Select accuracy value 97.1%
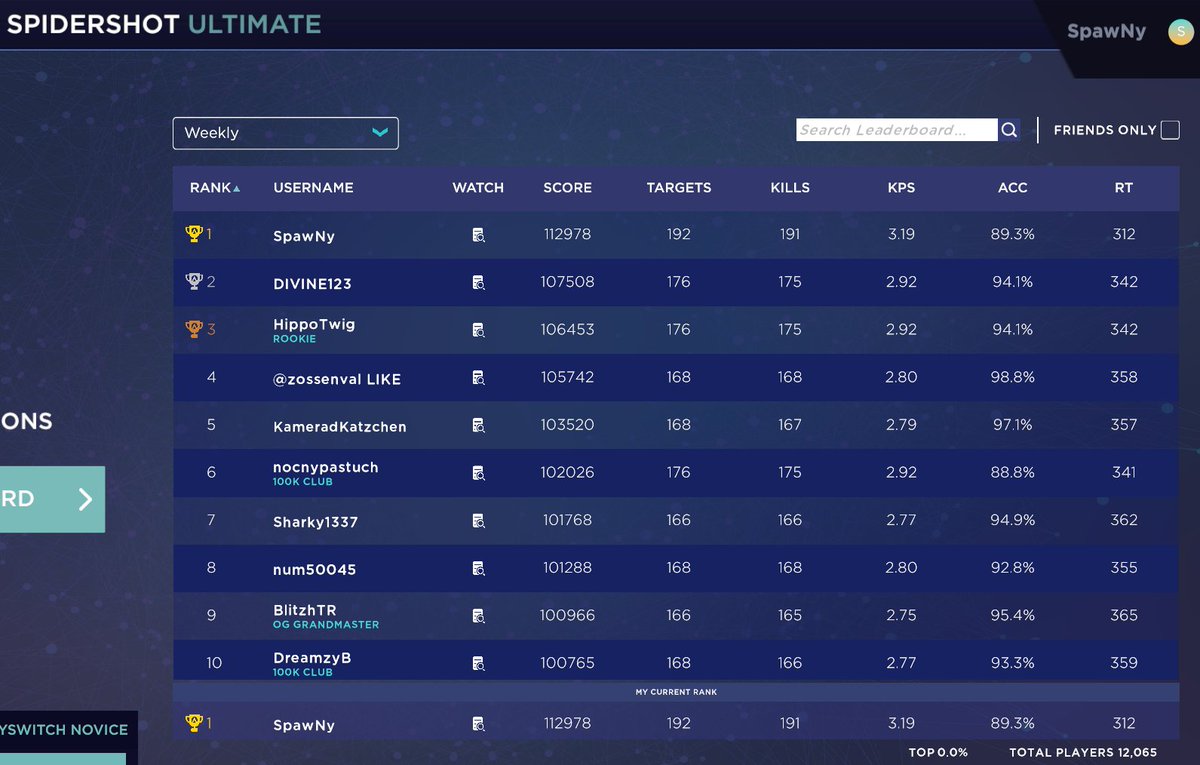Image resolution: width=1200 pixels, height=765 pixels. (1013, 425)
